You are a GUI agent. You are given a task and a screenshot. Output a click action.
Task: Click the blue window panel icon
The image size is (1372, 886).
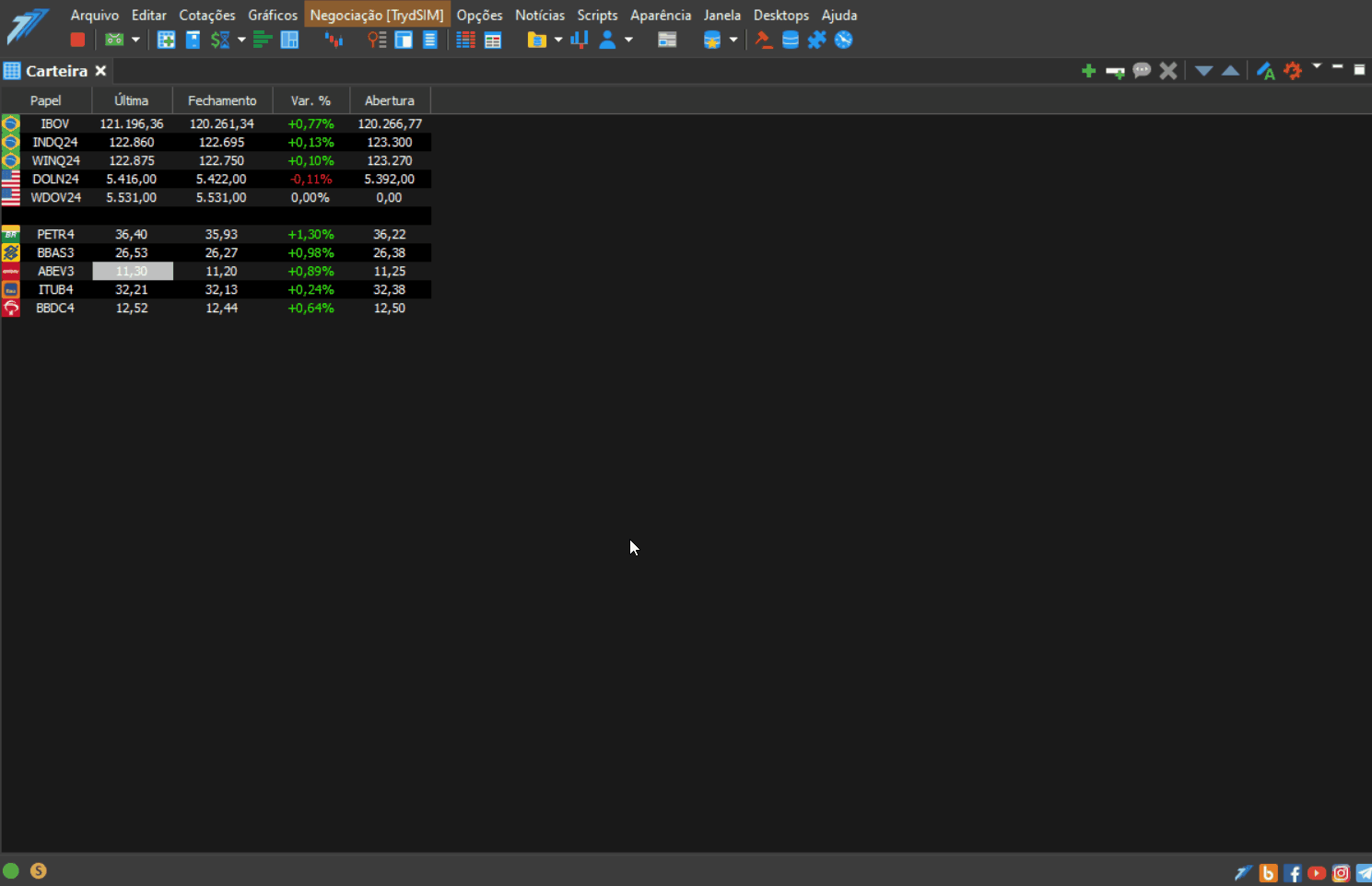(404, 40)
